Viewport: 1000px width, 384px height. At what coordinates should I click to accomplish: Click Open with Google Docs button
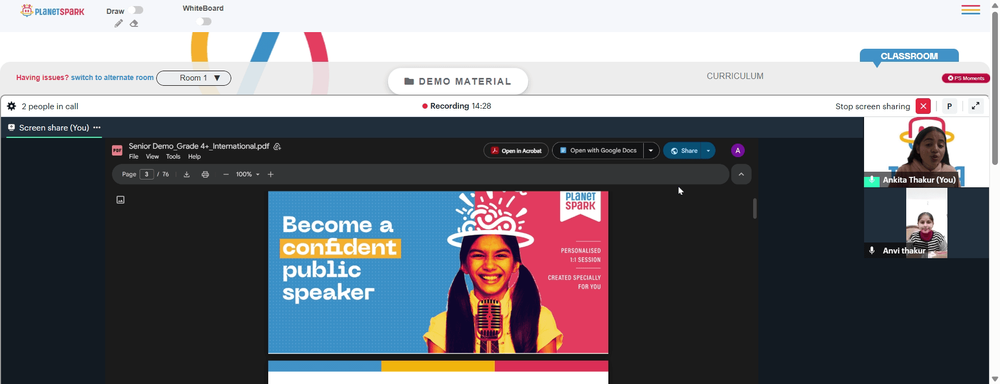click(598, 151)
